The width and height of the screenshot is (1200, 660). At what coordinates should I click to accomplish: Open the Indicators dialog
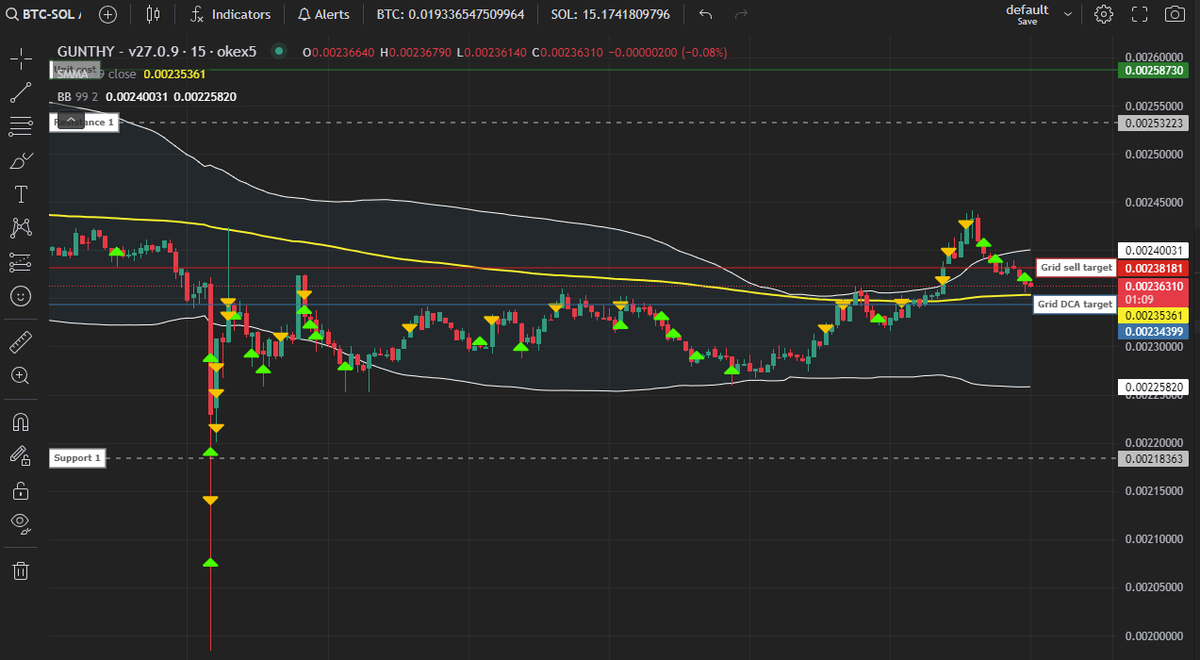(x=231, y=14)
